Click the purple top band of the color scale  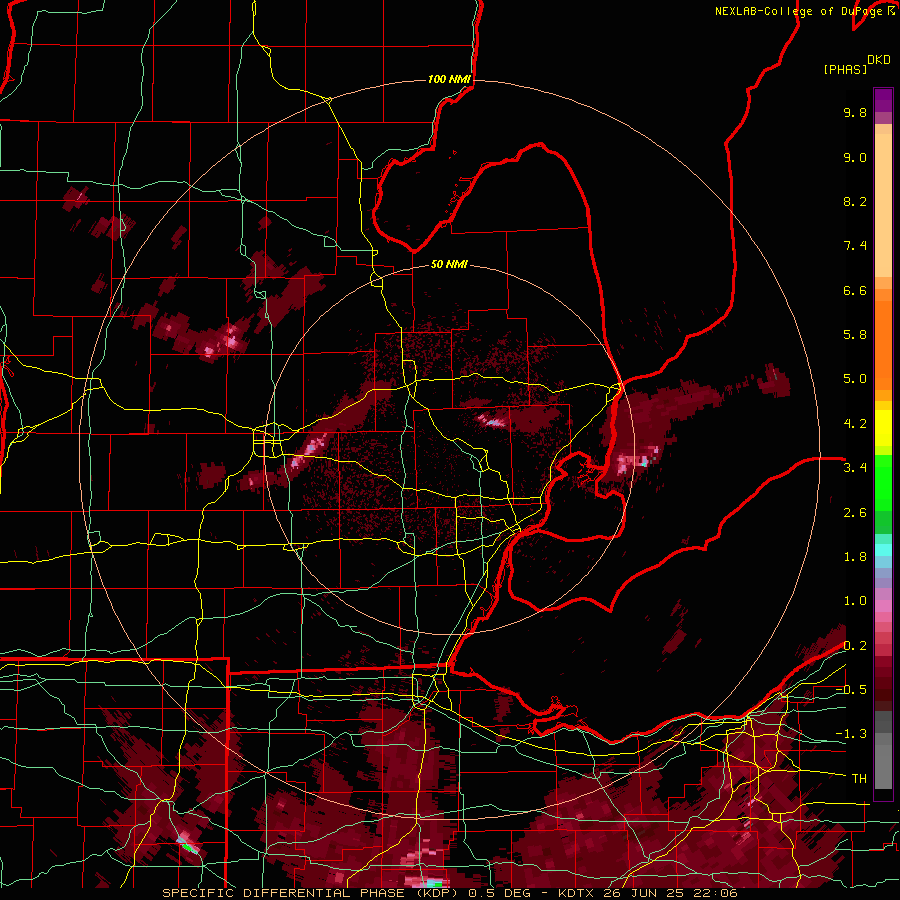(x=883, y=100)
